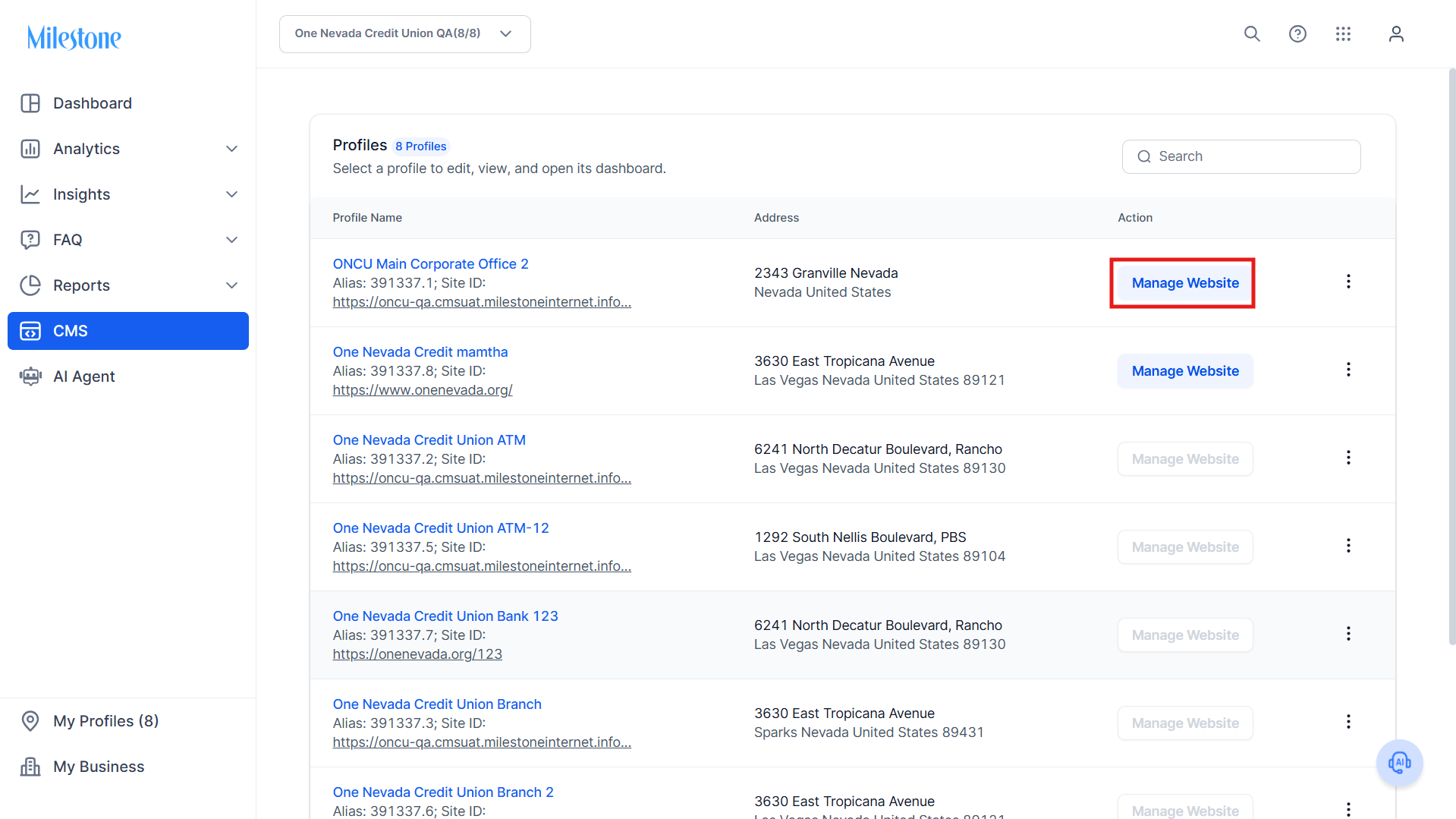Image resolution: width=1456 pixels, height=819 pixels.
Task: Click the page vertical scrollbar
Action: coord(1452,357)
